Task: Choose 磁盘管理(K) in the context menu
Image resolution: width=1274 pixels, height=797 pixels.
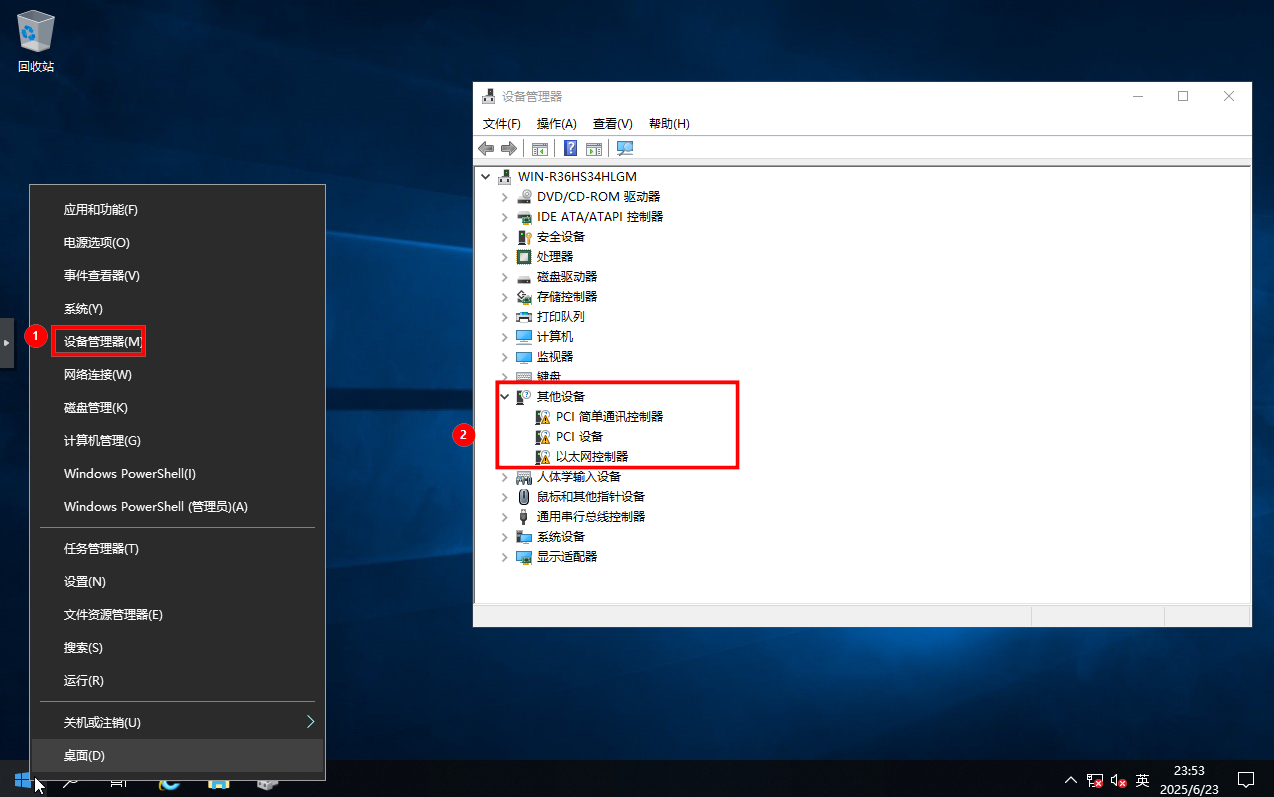Action: (177, 407)
